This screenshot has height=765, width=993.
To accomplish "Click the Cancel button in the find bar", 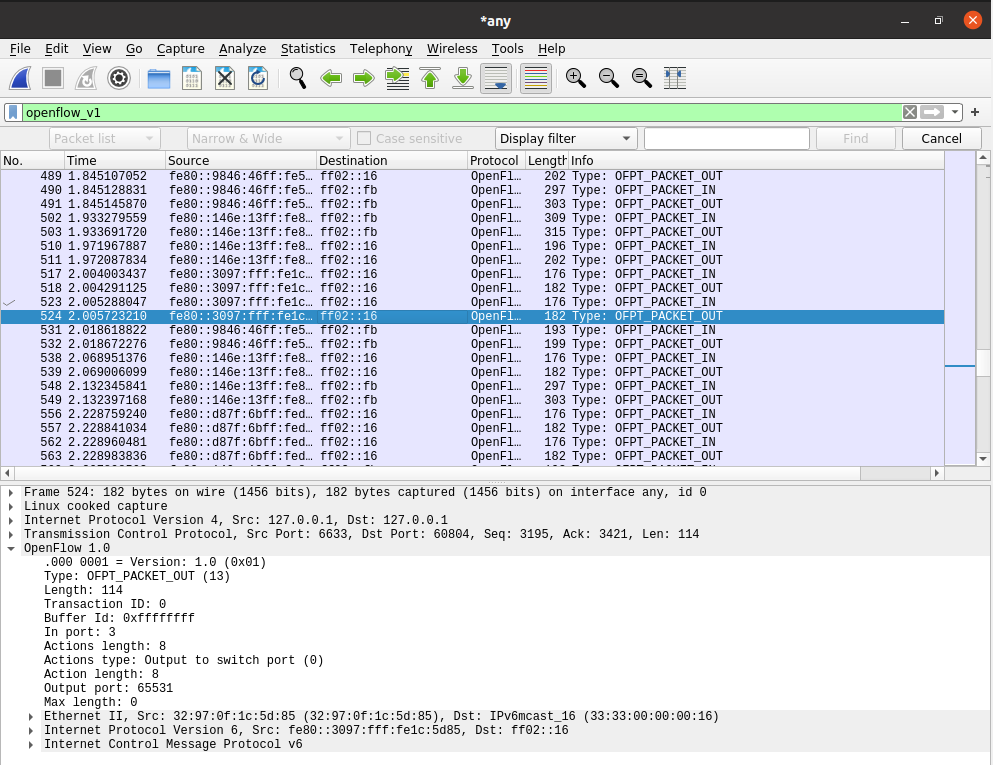I will click(941, 139).
